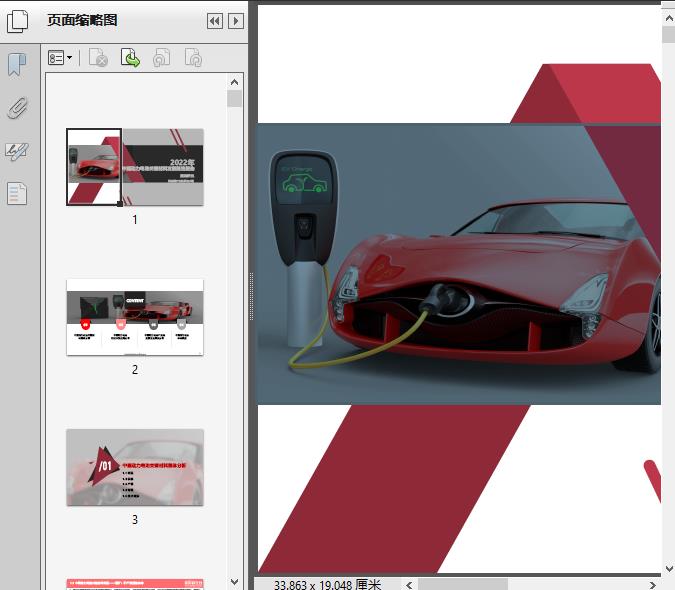Open the page thumbnails panel icon

pyautogui.click(x=18, y=21)
